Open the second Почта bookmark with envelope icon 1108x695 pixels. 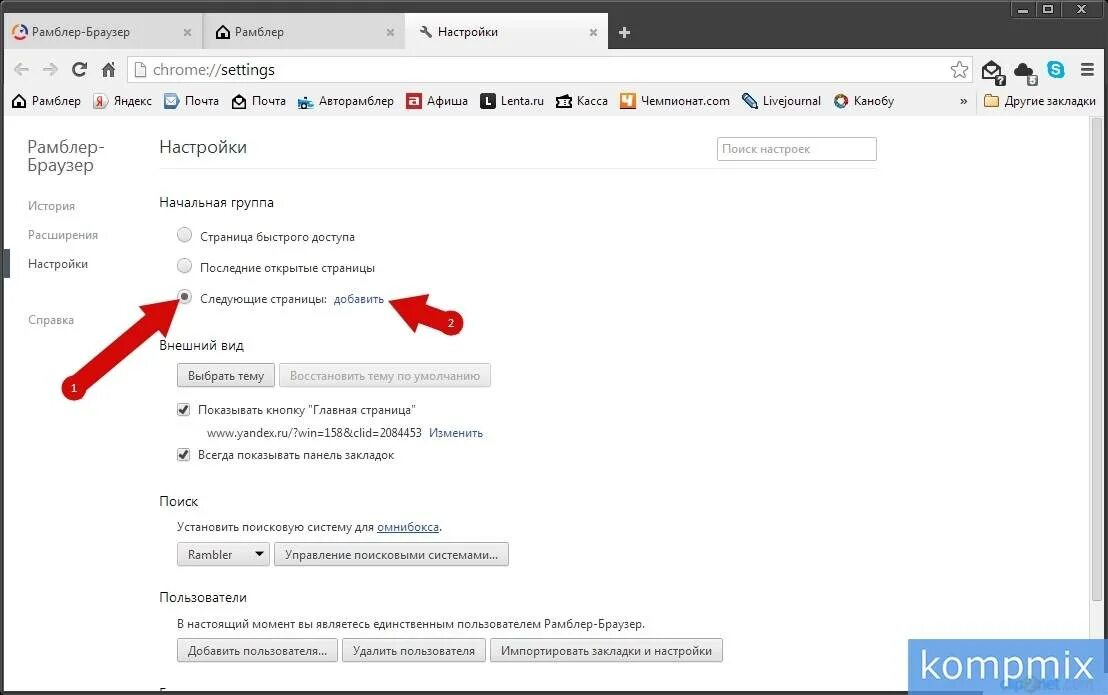[259, 101]
